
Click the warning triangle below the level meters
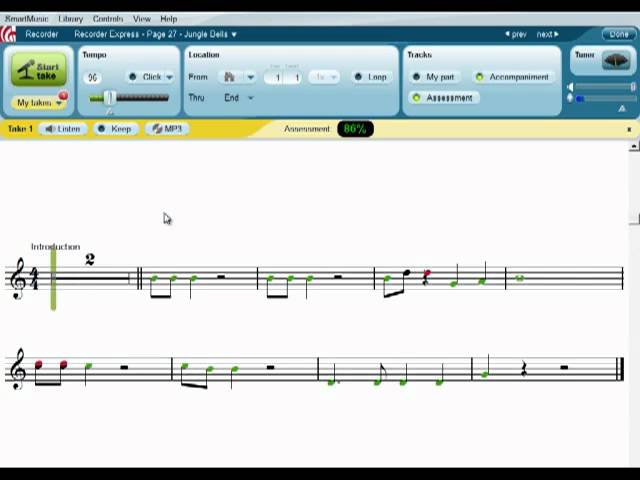(x=622, y=109)
